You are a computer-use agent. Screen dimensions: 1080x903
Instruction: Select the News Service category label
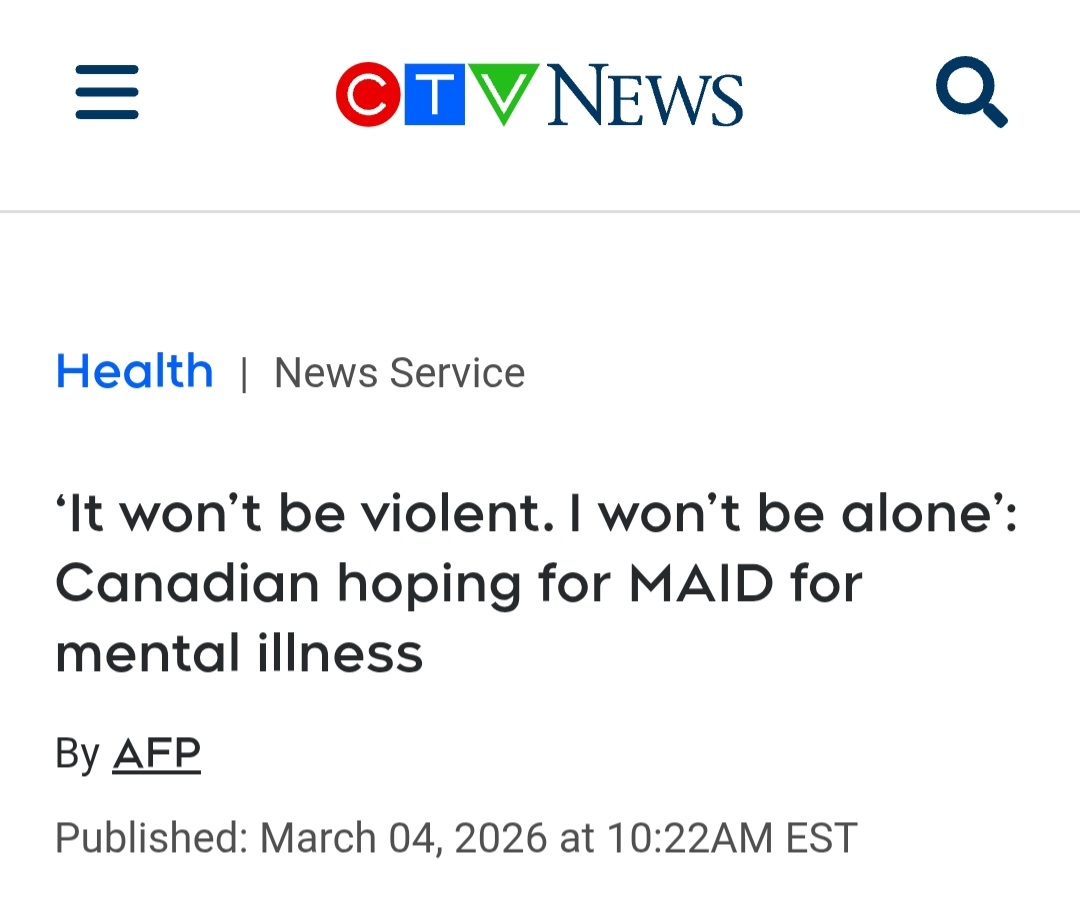(x=399, y=373)
